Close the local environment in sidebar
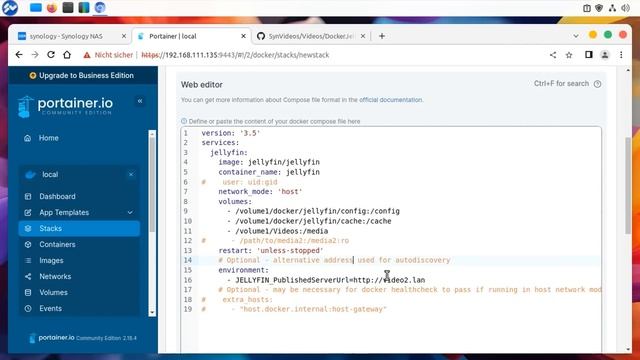The width and height of the screenshot is (640, 360). [131, 175]
